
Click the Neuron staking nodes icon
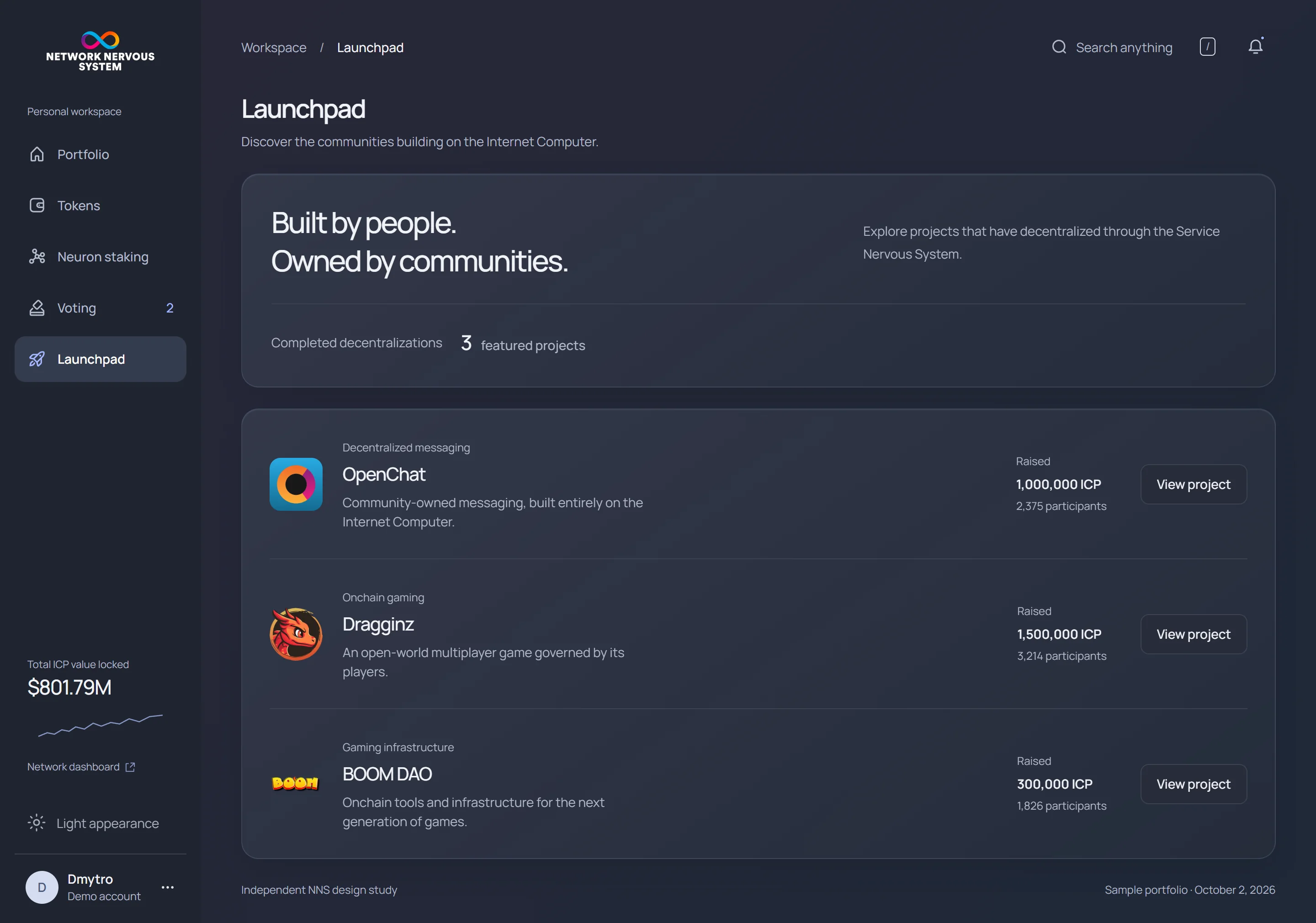pyautogui.click(x=37, y=256)
